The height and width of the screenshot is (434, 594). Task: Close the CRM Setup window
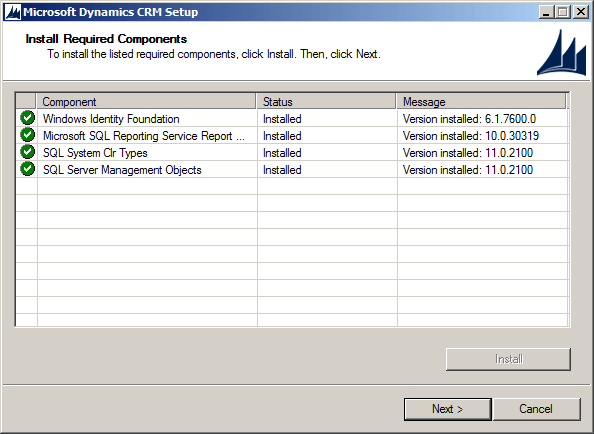(581, 12)
